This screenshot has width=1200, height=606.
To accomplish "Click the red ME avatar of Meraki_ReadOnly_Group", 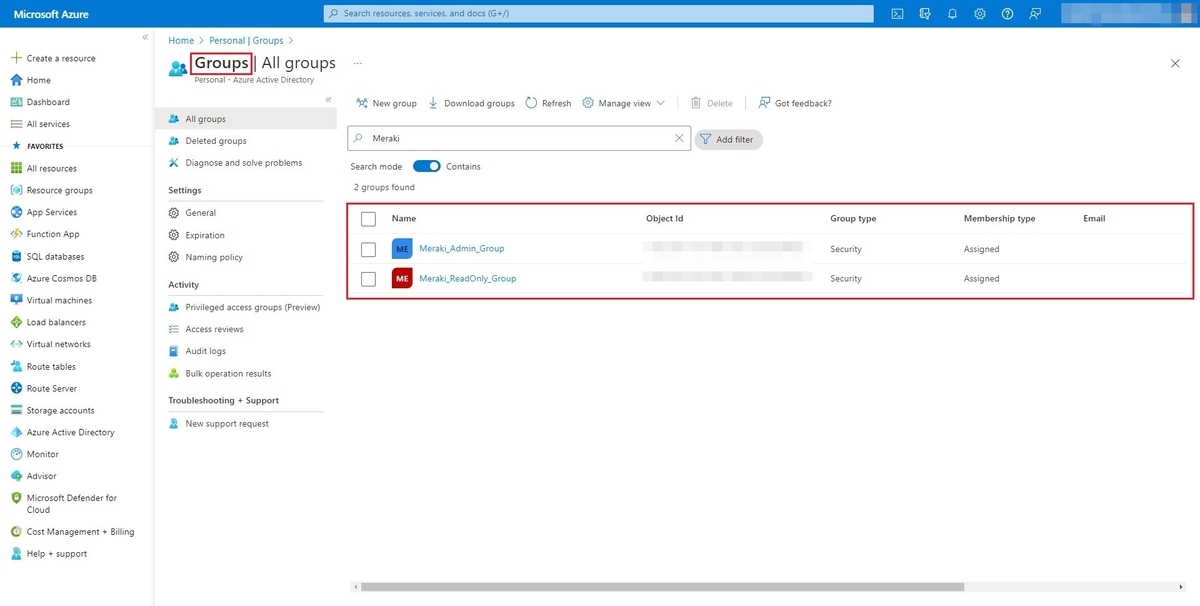I will (x=402, y=278).
